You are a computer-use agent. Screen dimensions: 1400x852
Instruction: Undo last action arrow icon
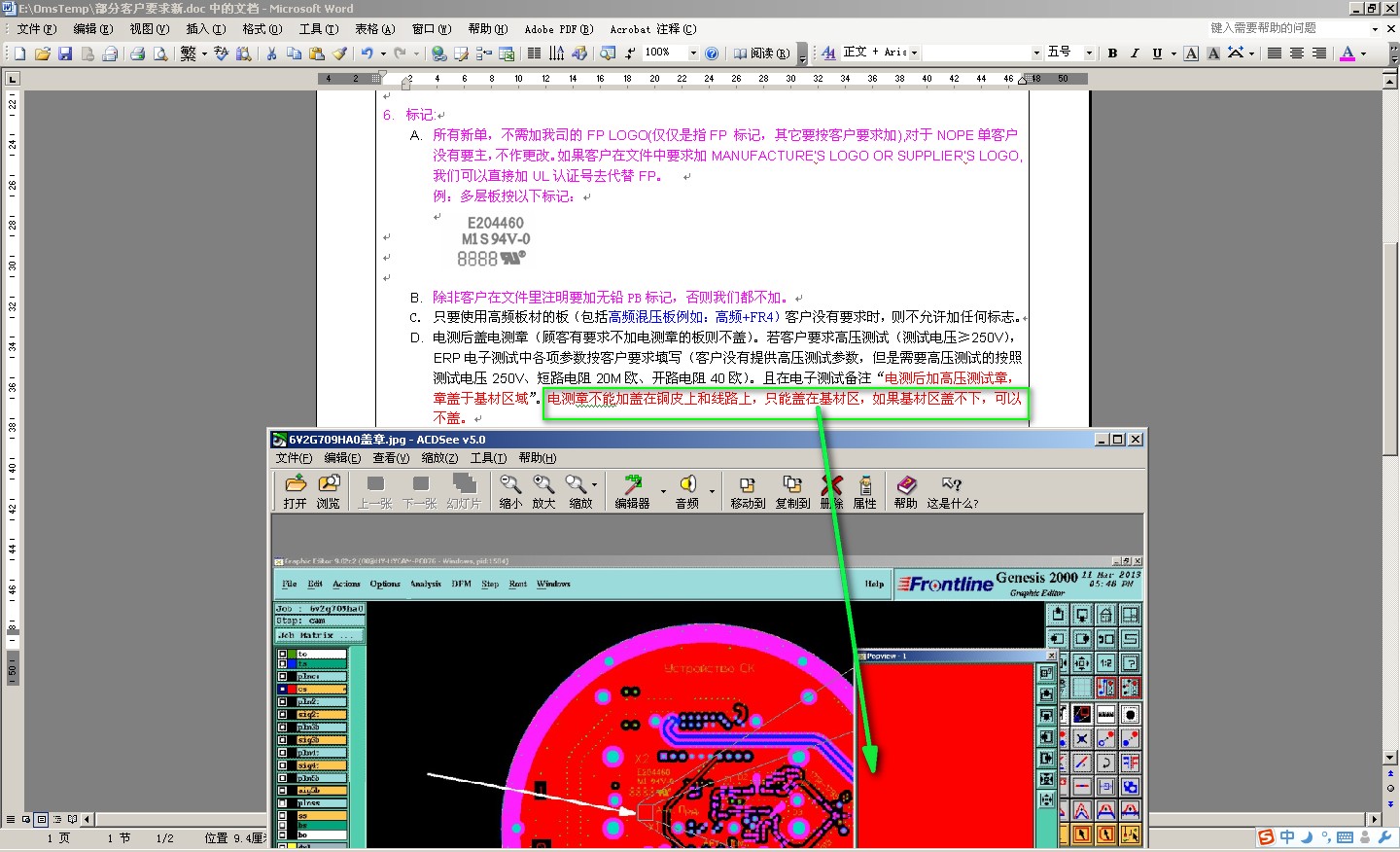point(367,53)
